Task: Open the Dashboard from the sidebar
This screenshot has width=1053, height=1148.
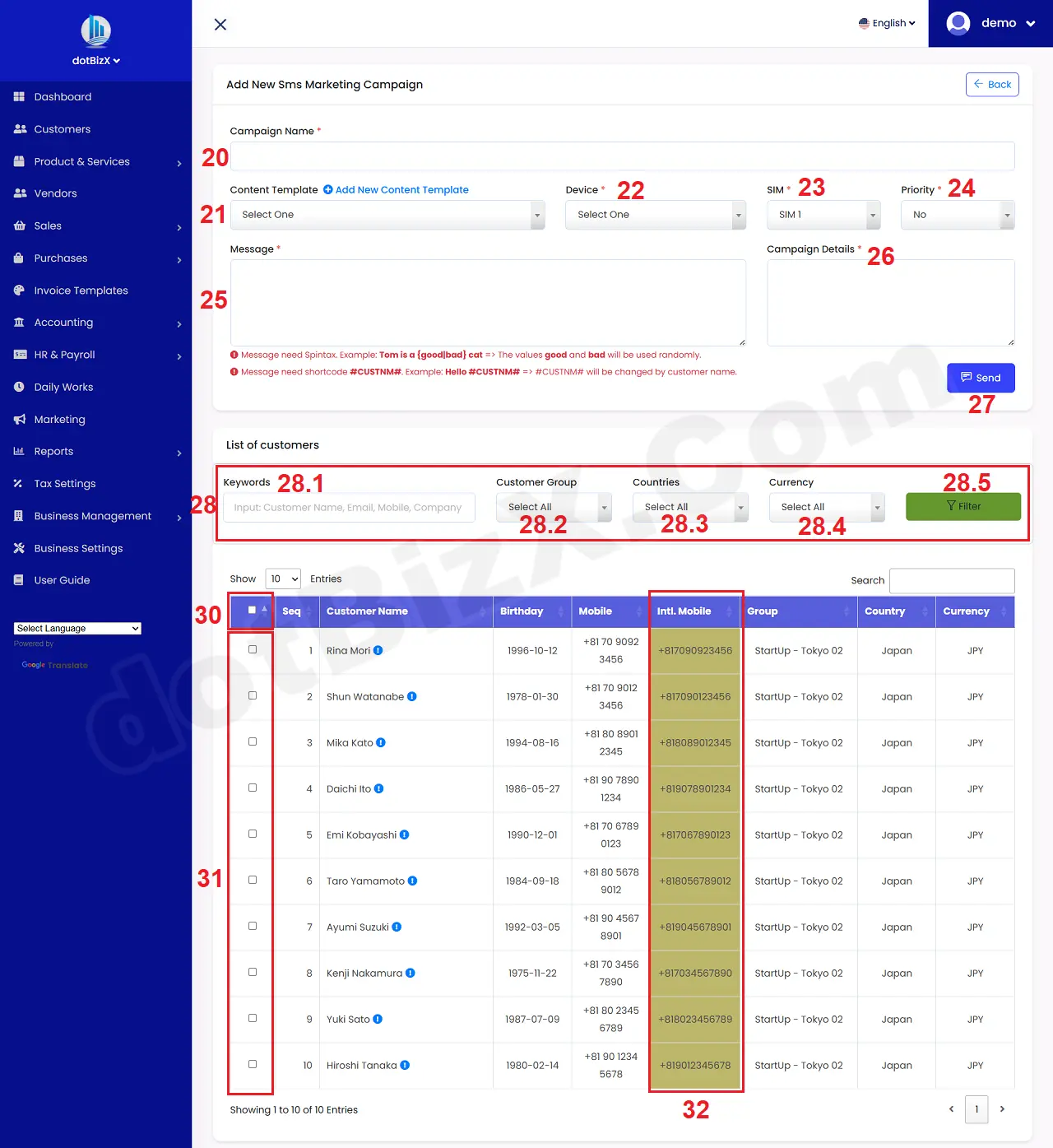Action: pos(62,96)
